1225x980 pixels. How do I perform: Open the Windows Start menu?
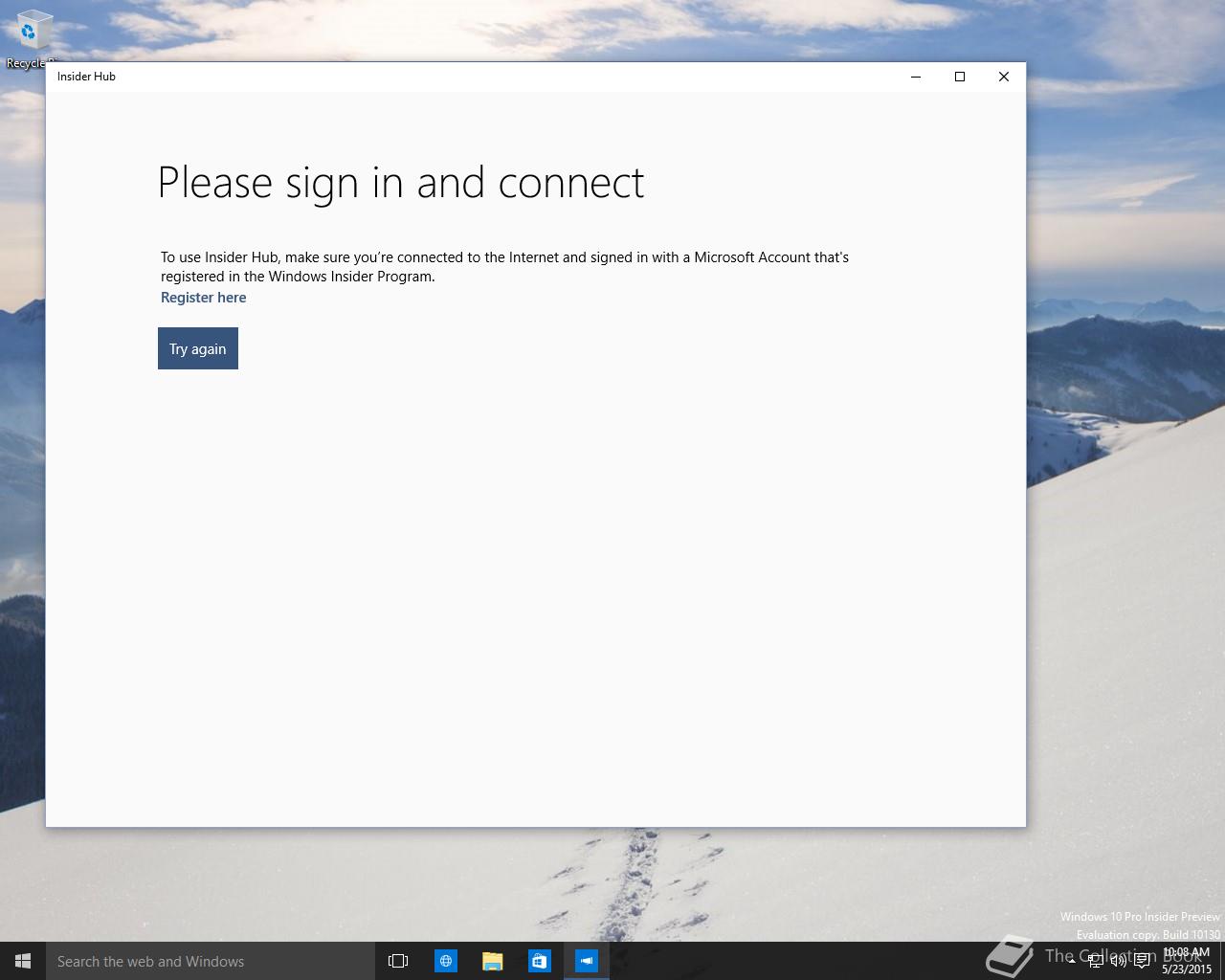[x=23, y=961]
